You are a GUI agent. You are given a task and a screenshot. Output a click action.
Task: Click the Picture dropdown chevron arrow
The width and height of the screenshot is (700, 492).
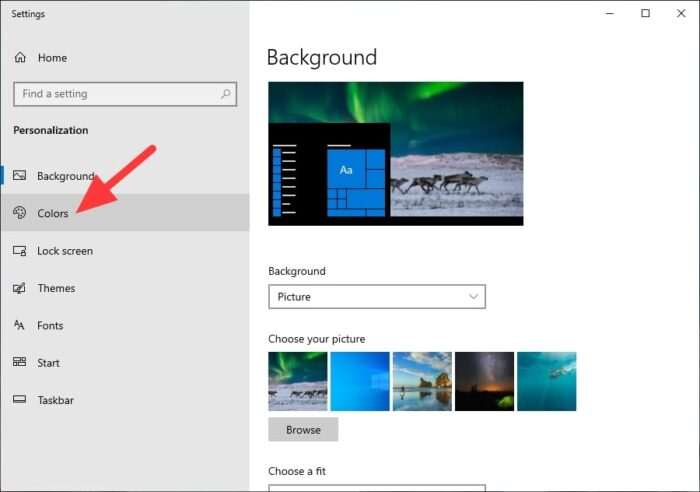(x=473, y=296)
